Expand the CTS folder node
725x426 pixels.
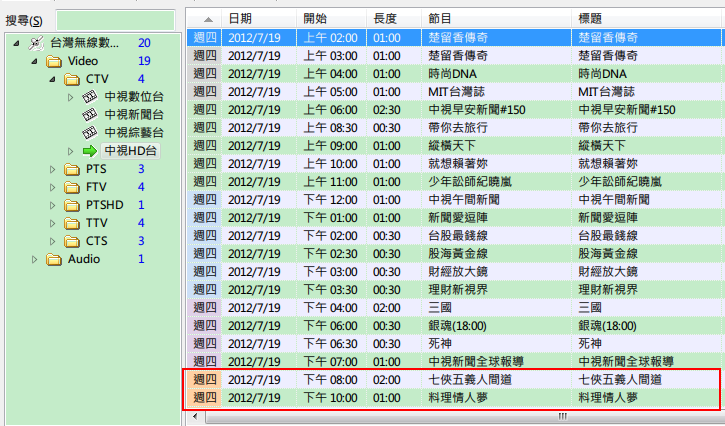(52, 241)
